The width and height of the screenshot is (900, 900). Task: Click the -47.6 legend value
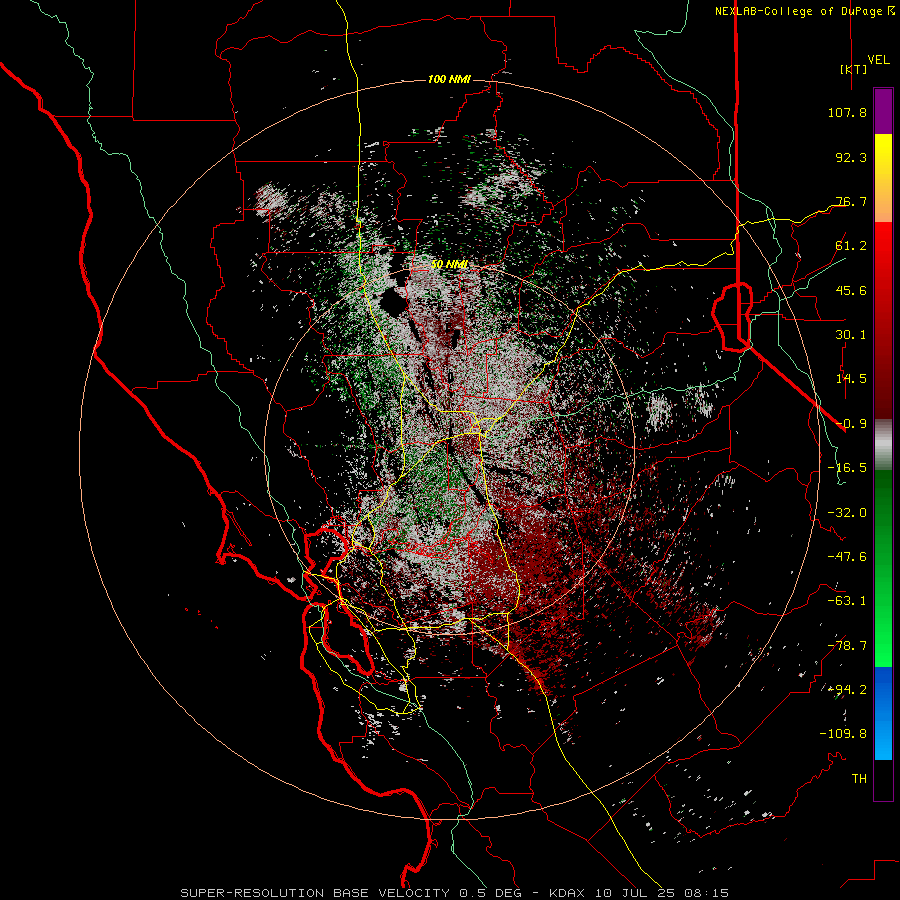847,557
